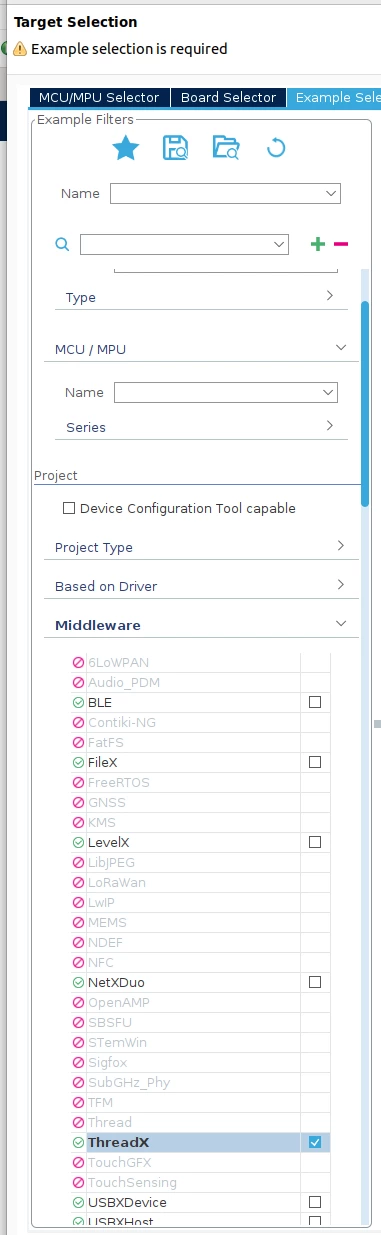381x1235 pixels.
Task: Click the green plus icon
Action: point(318,244)
